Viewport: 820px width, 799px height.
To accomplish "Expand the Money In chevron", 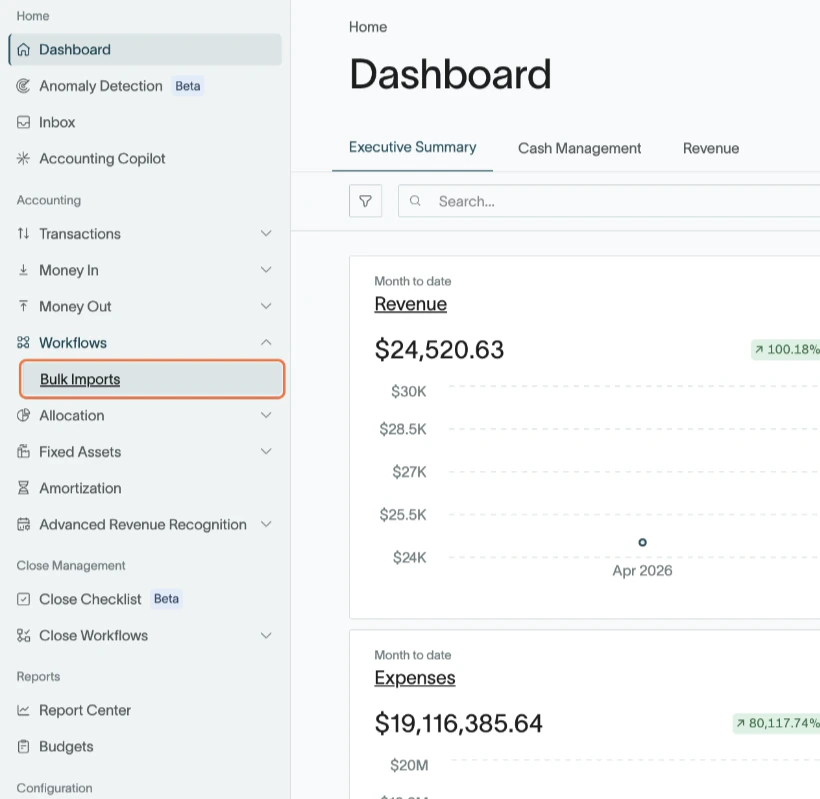I will (x=266, y=270).
